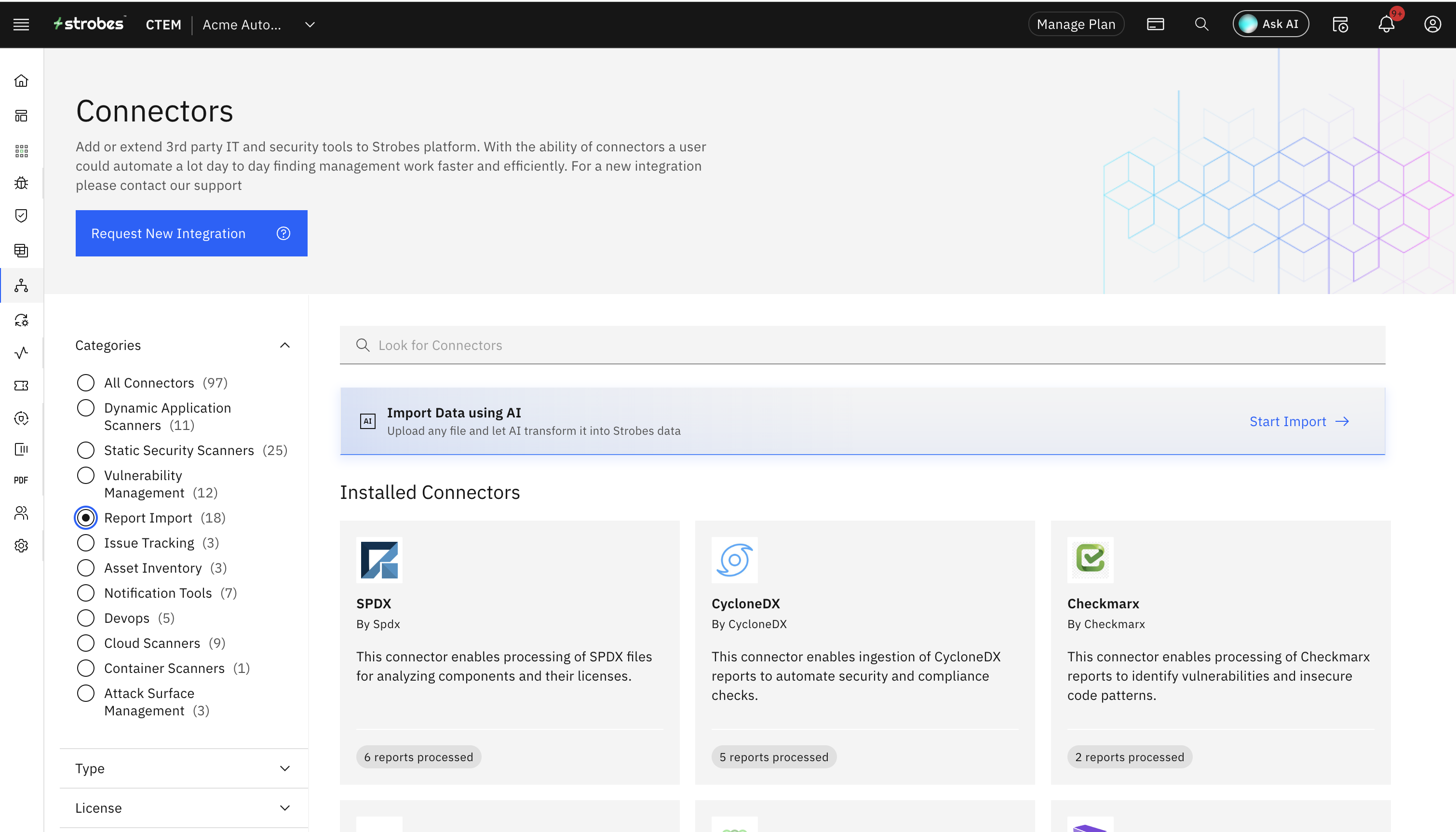This screenshot has width=1456, height=832.
Task: Open the PDF reports sidebar icon
Action: coord(21,480)
